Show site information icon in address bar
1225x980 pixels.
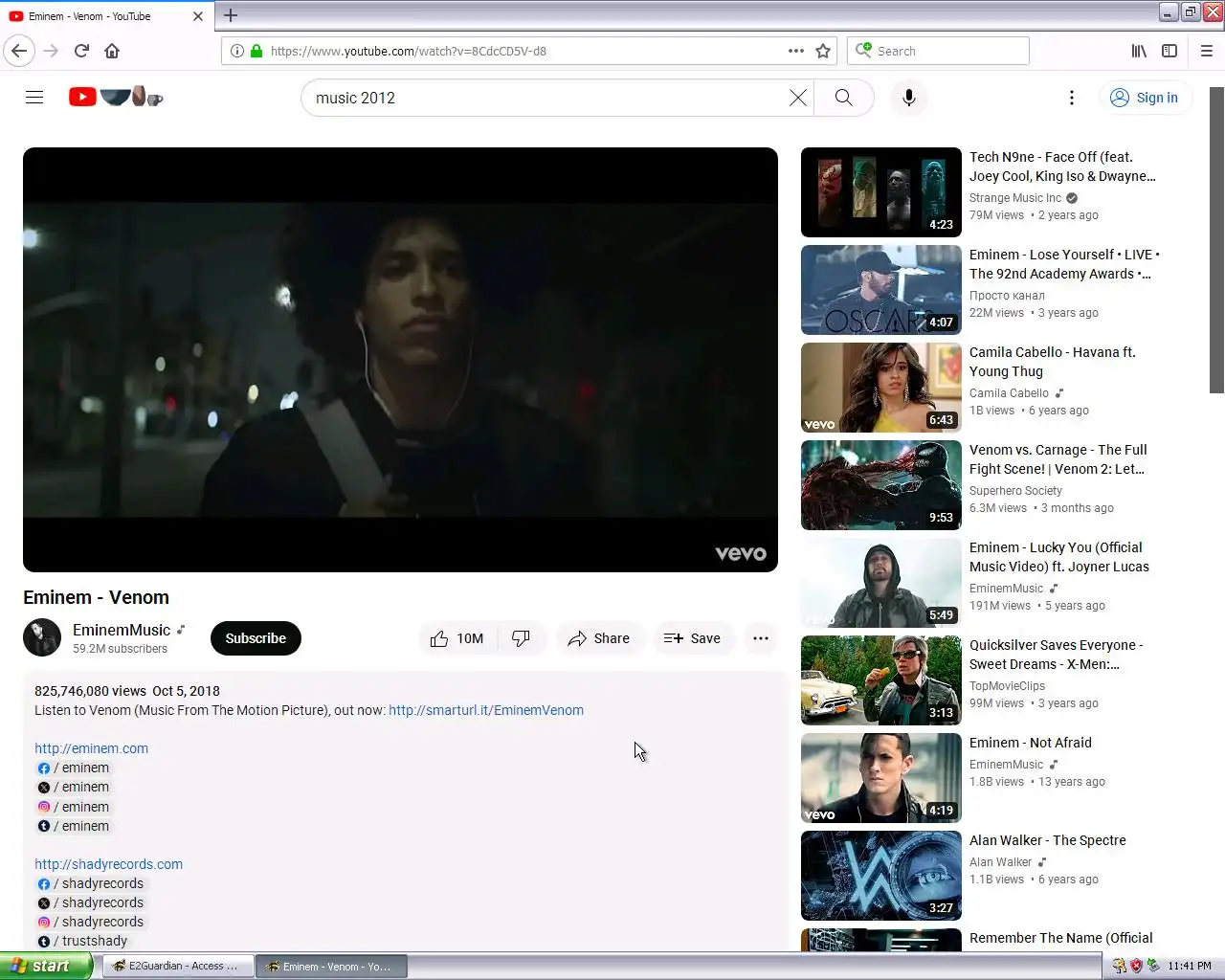236,51
